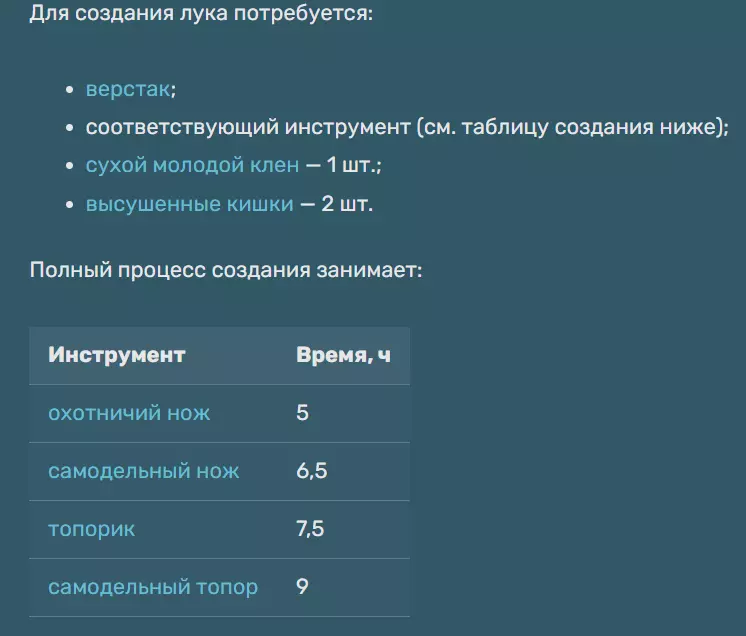Follow the "топорик" link

pos(91,529)
